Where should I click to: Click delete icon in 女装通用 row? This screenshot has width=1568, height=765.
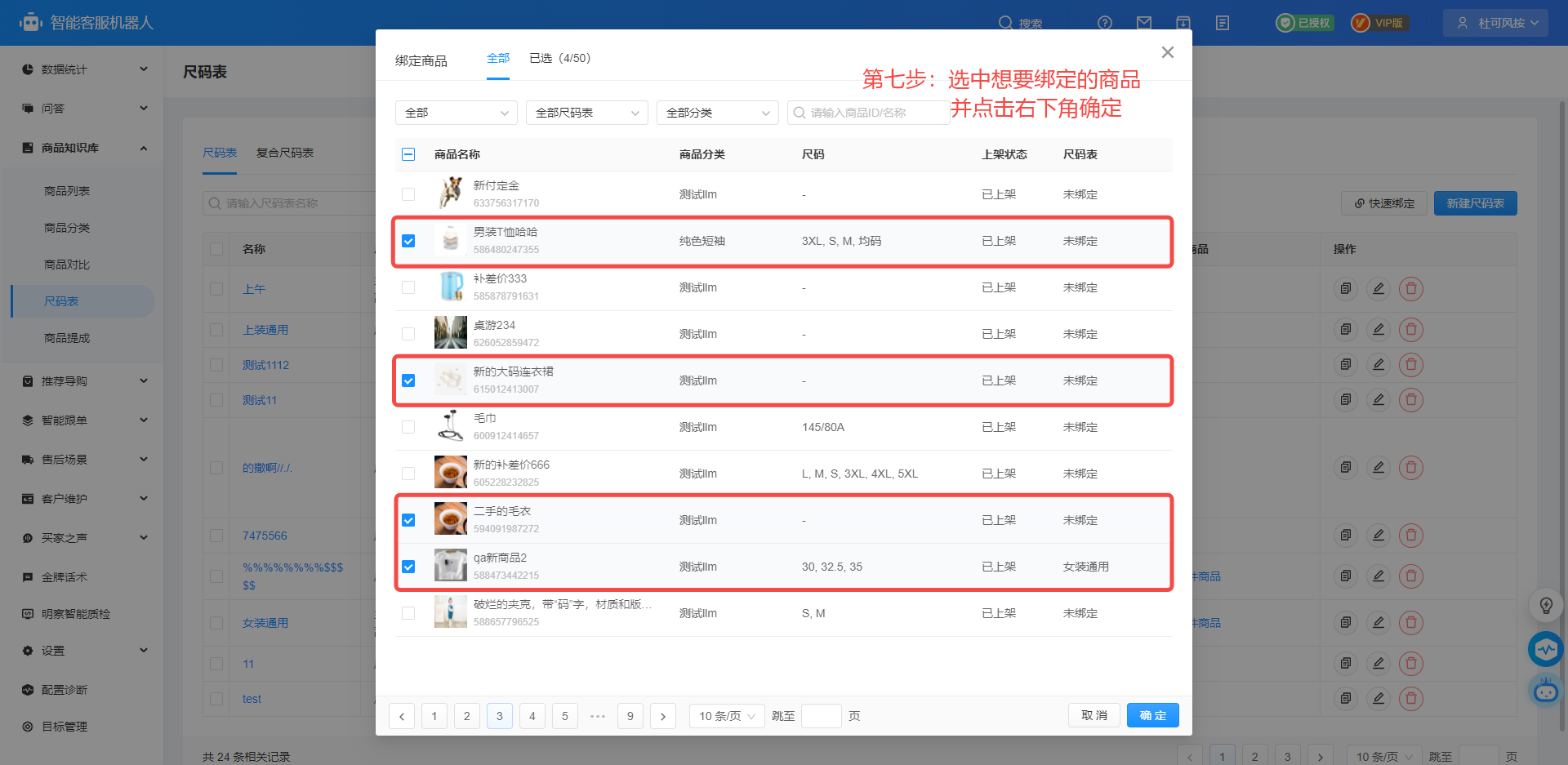1411,622
